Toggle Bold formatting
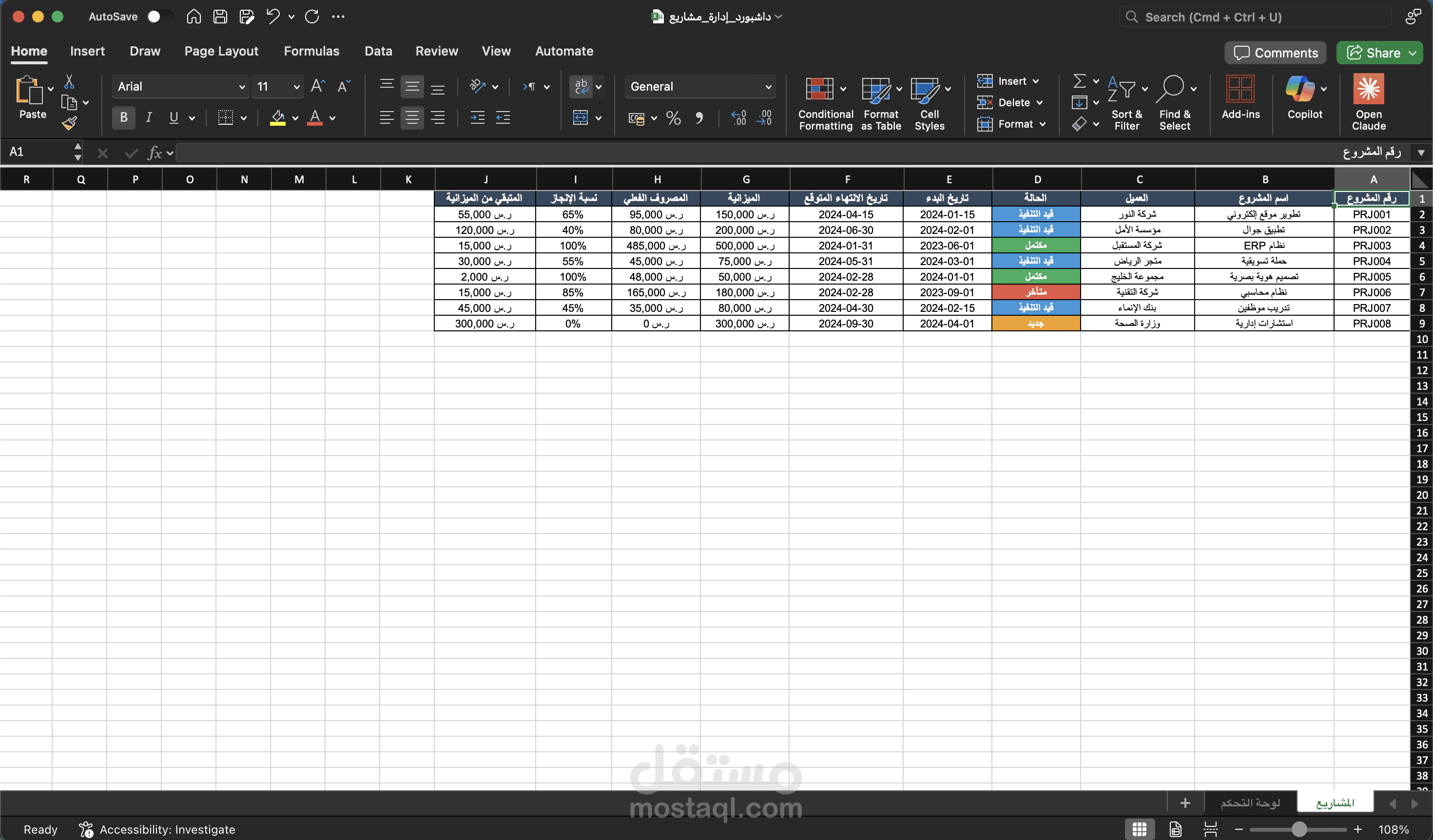 point(123,117)
